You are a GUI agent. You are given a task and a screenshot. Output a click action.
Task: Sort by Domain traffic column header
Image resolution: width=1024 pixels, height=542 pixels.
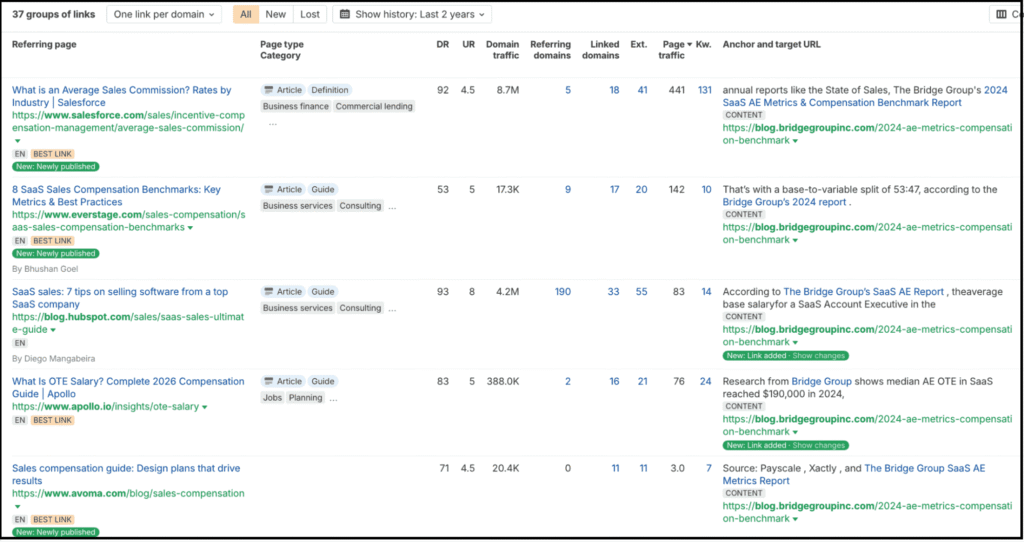[x=502, y=50]
